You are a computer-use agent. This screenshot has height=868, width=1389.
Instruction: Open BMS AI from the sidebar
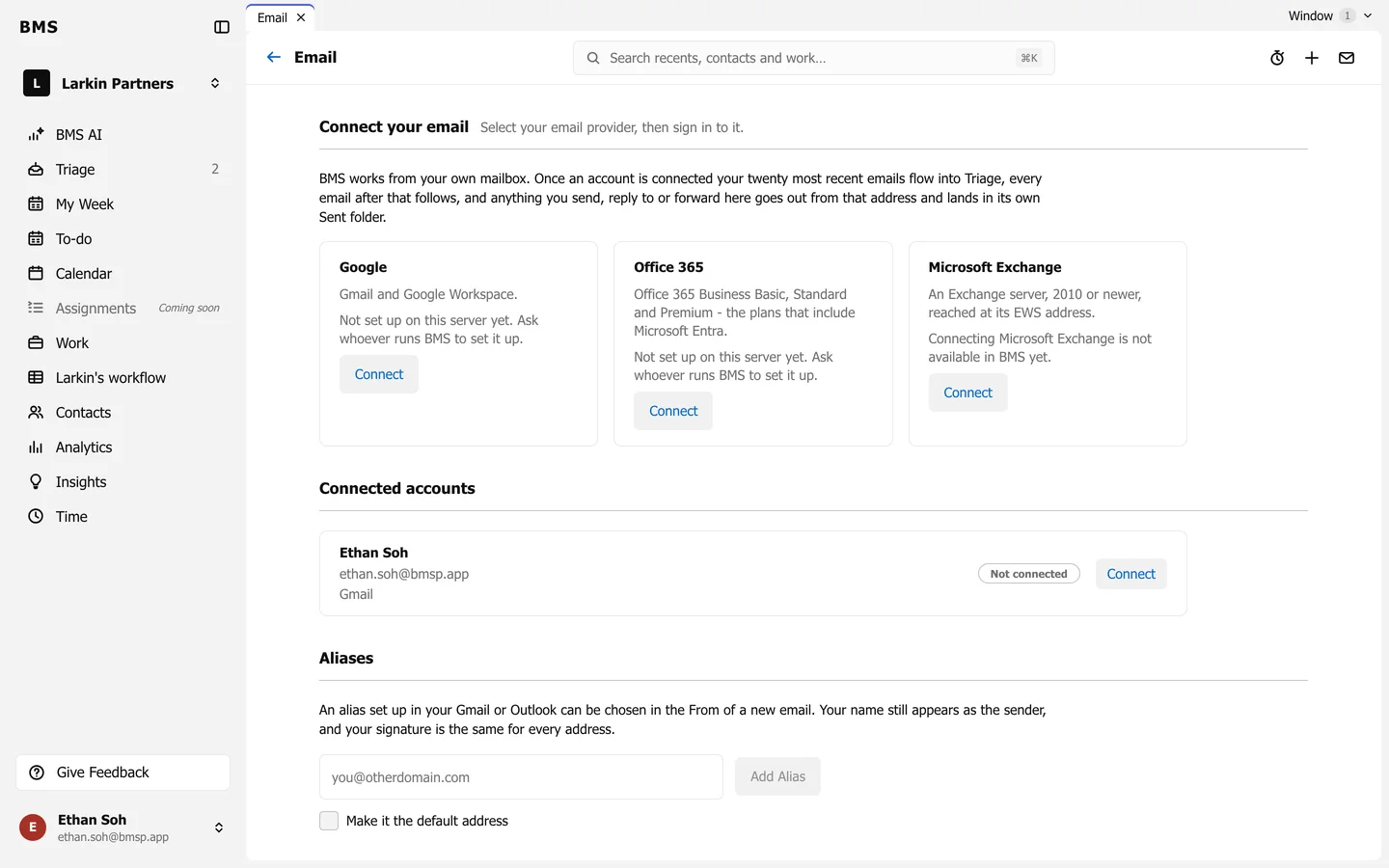point(123,135)
